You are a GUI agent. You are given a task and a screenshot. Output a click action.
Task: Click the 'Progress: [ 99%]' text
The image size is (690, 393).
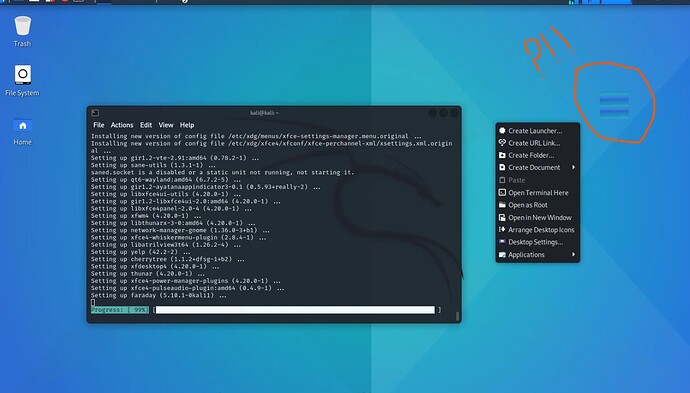click(120, 310)
